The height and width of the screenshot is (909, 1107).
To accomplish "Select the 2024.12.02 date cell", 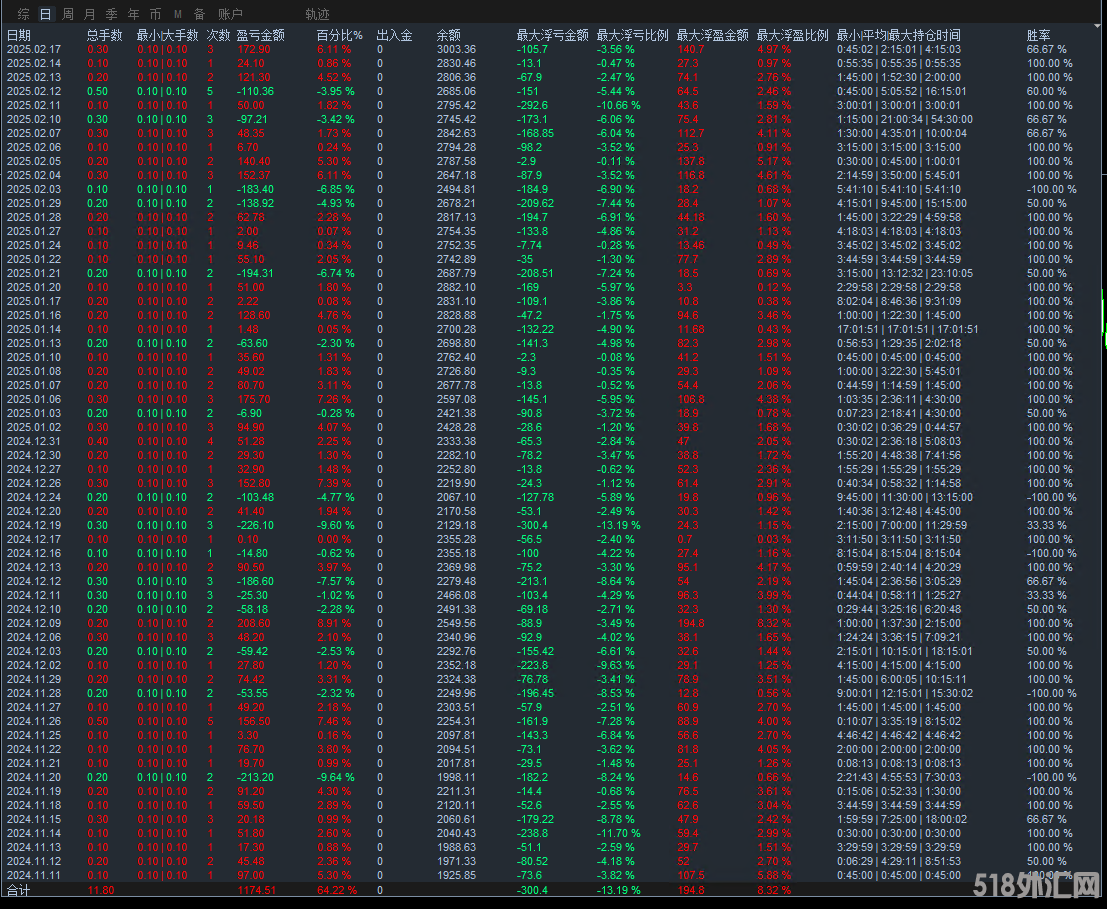I will pos(34,666).
